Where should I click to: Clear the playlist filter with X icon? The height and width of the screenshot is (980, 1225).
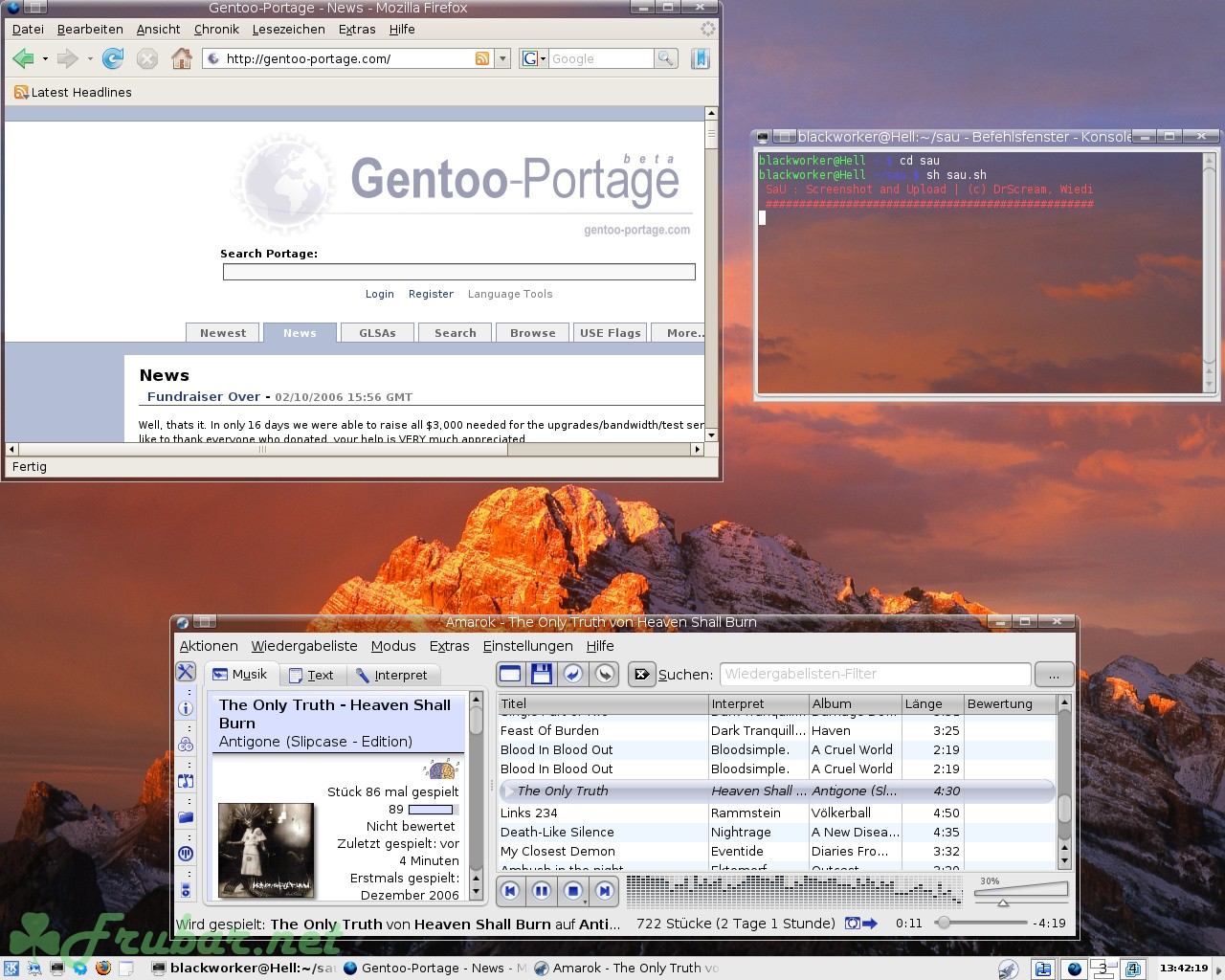coord(641,674)
